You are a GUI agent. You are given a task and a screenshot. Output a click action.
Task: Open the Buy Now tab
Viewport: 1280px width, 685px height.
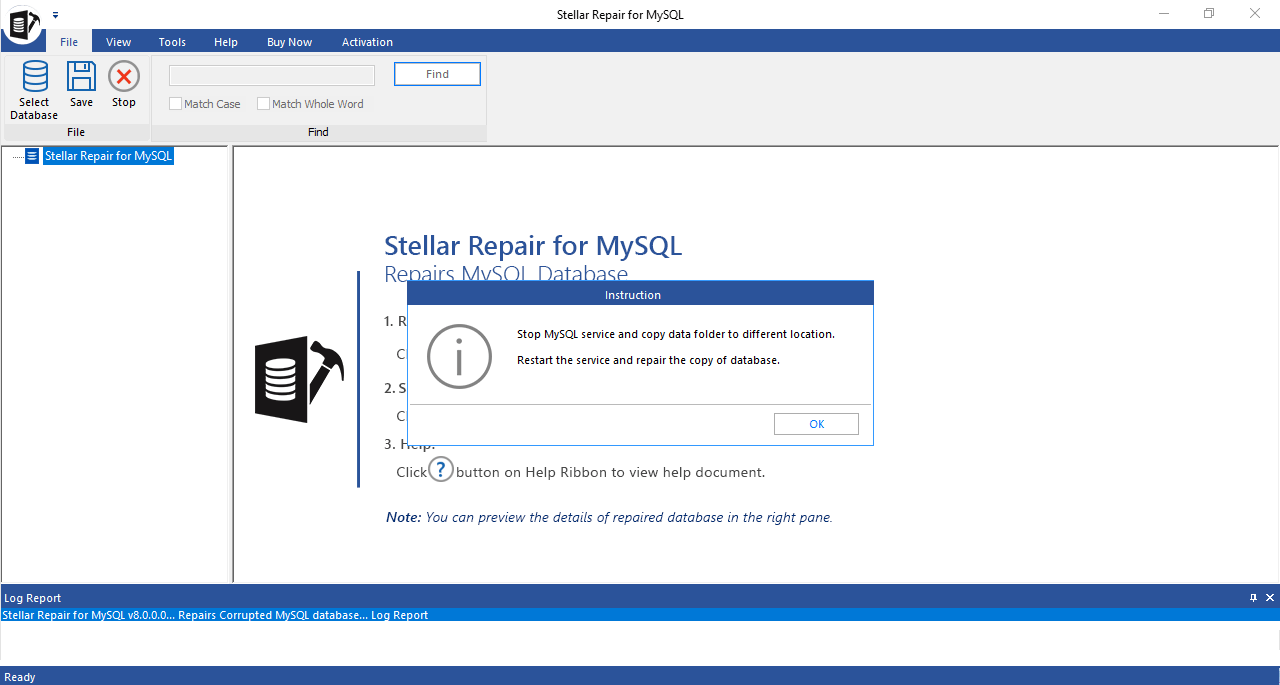[289, 42]
